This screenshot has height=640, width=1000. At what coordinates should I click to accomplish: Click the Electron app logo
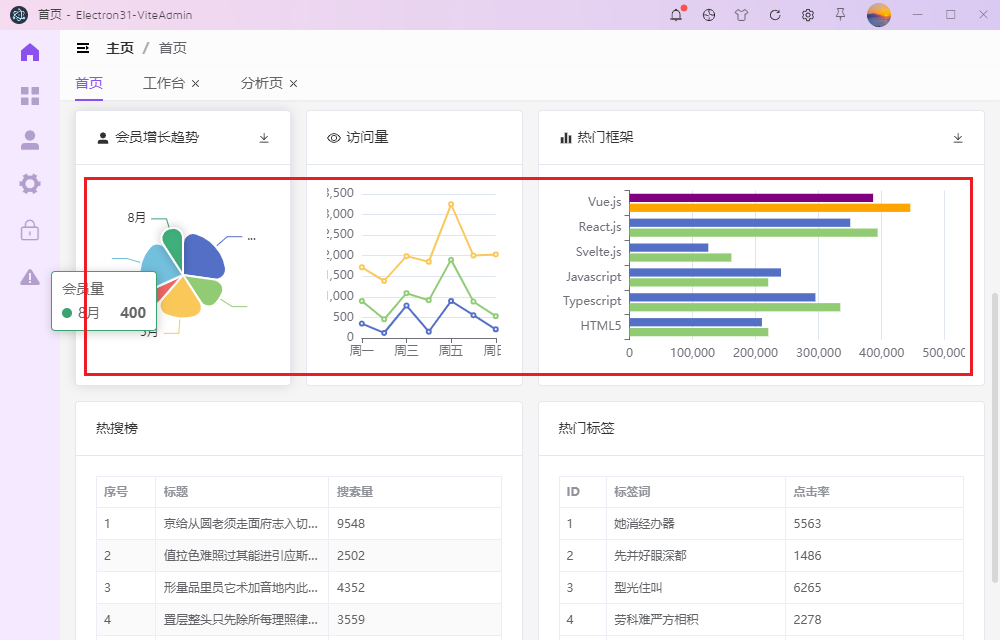click(x=19, y=15)
